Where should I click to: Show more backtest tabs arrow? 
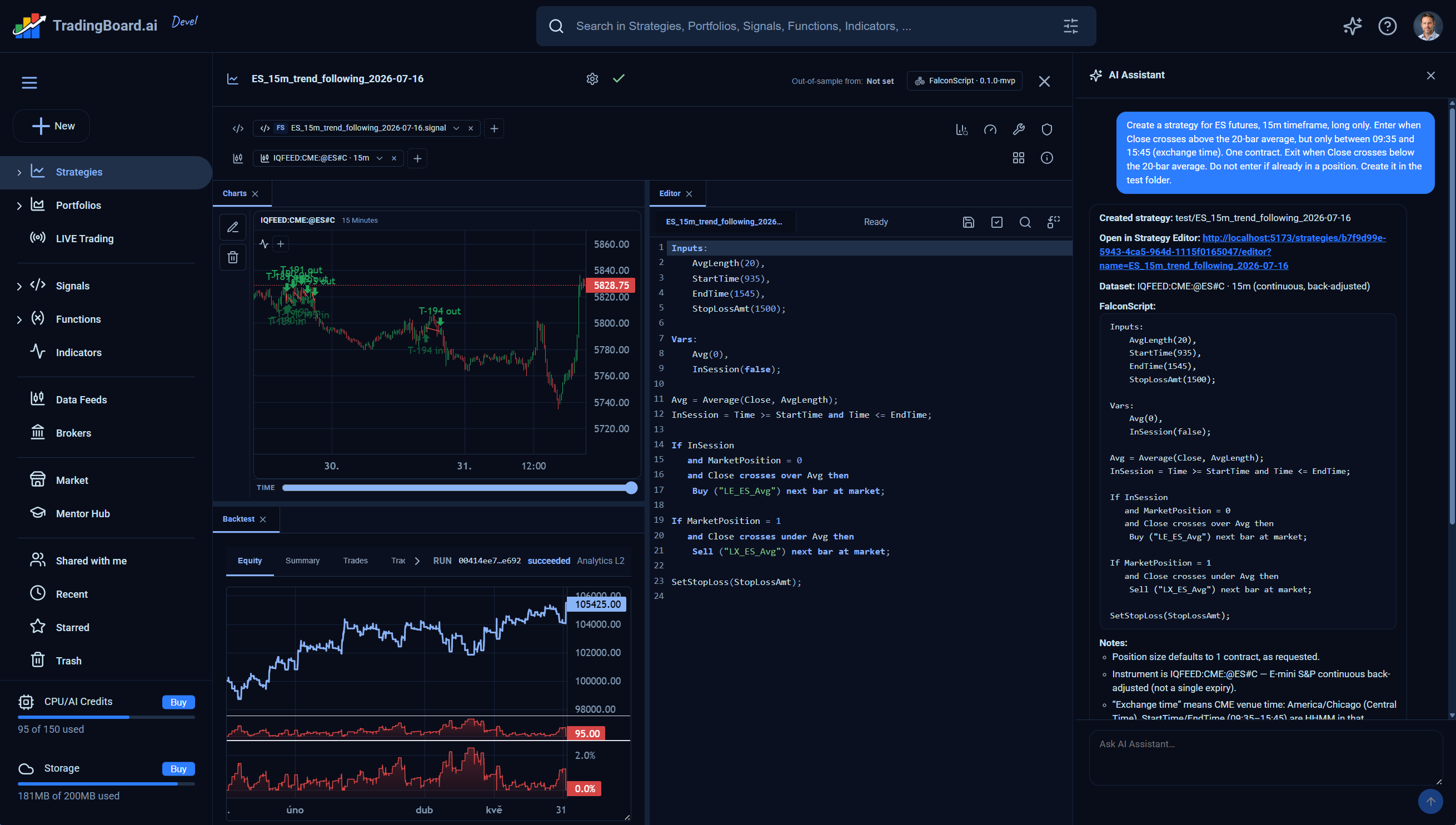coord(417,561)
